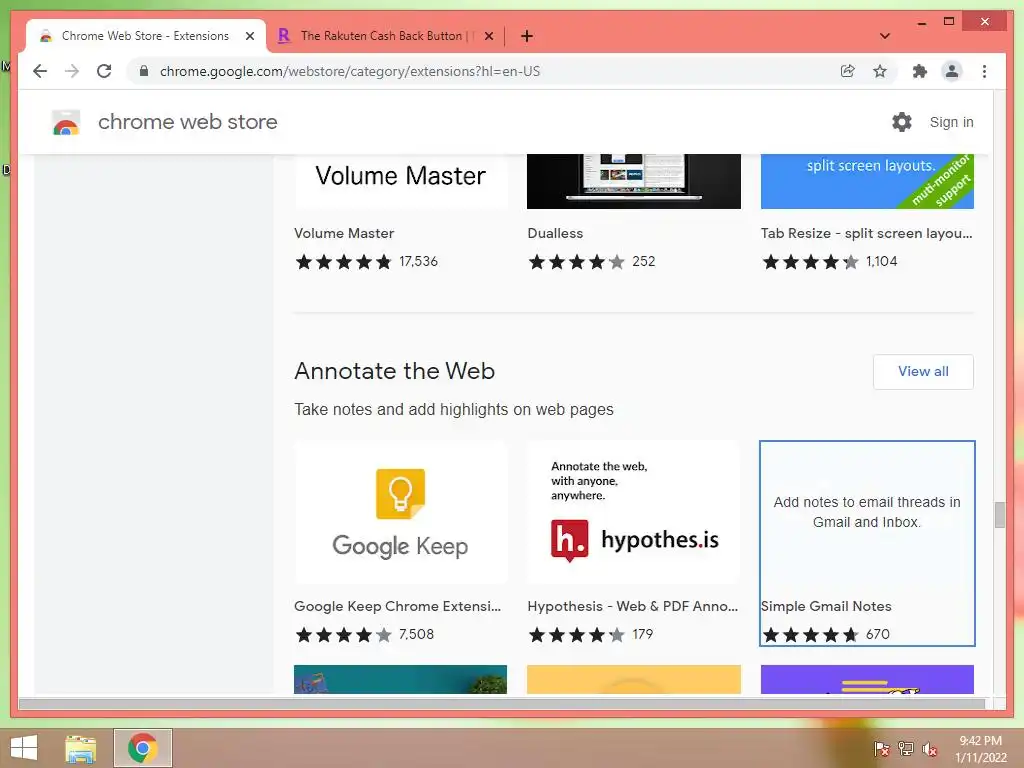Open the network tray icon

coord(906,749)
